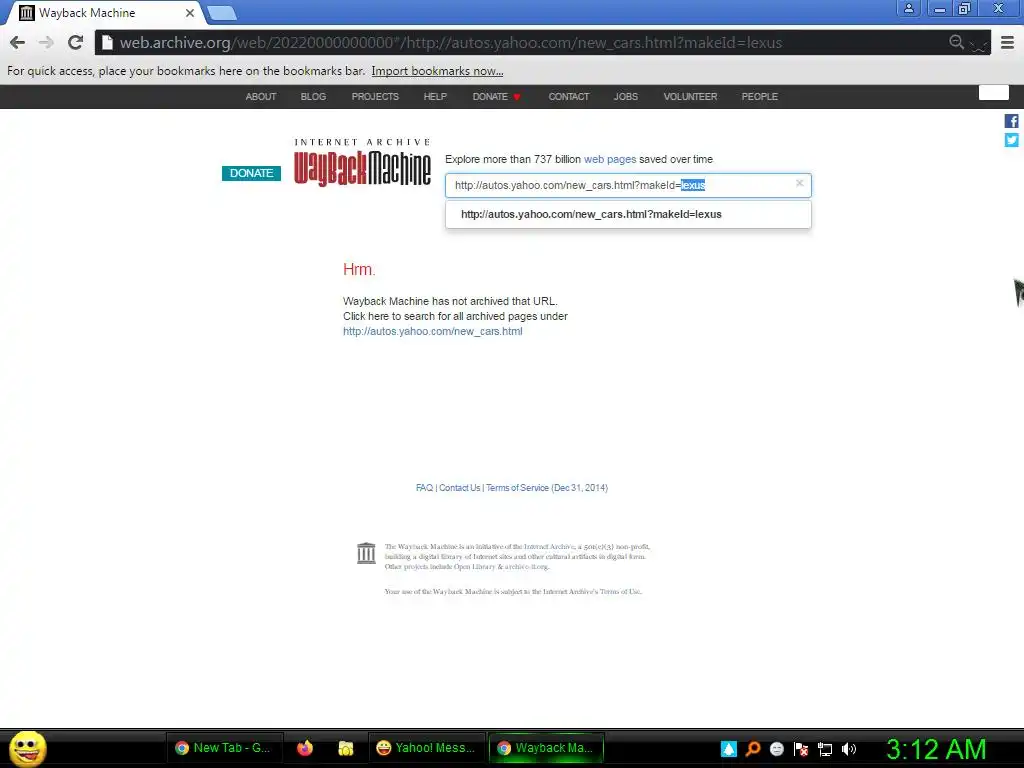
Task: Click the page icon in the address bar
Action: click(107, 42)
